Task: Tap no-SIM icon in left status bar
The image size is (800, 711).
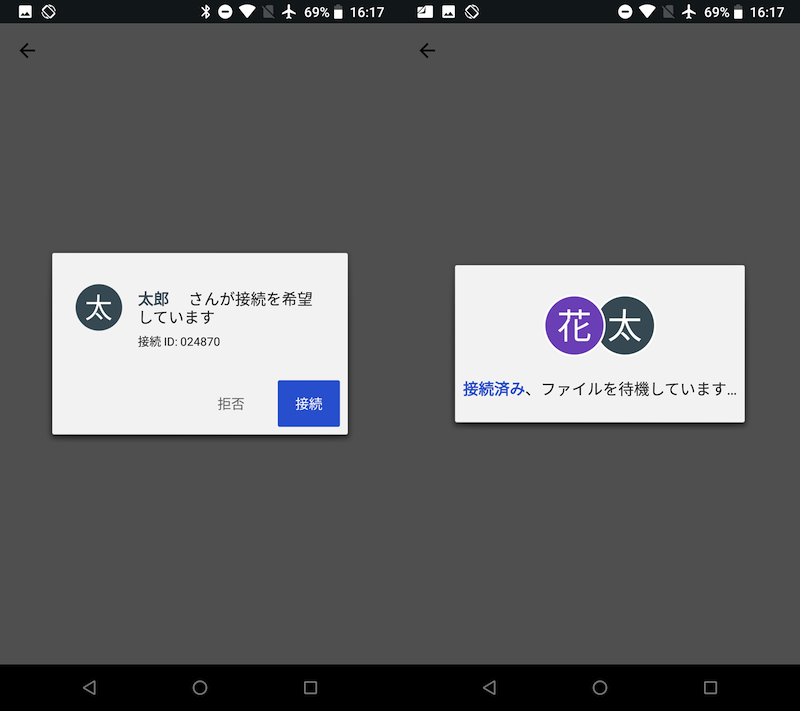Action: pos(268,12)
